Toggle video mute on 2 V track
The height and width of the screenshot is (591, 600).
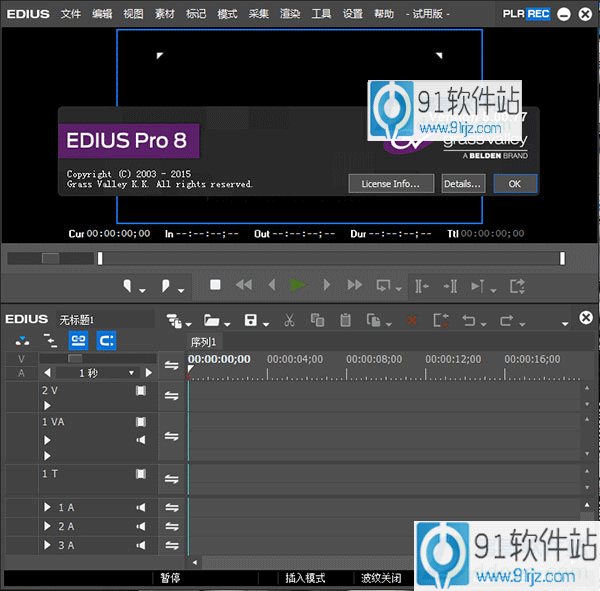(x=141, y=391)
